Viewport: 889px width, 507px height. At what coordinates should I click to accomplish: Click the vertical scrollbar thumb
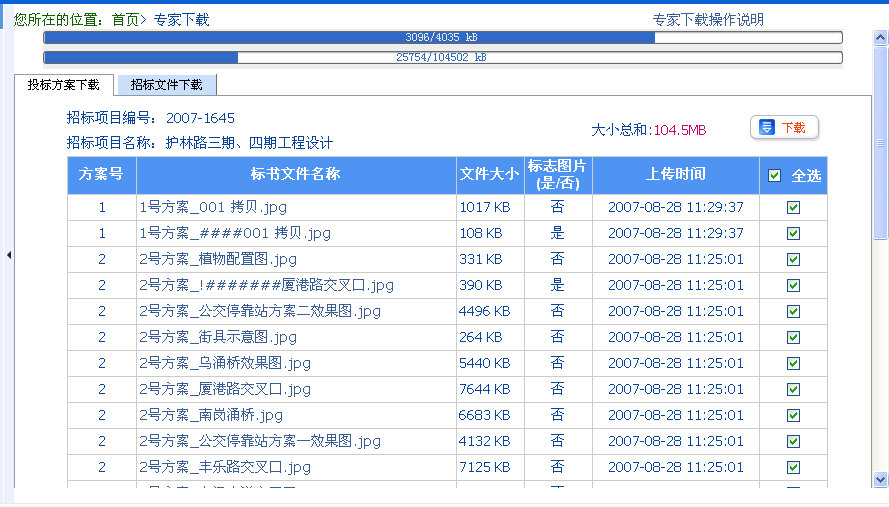tap(880, 143)
